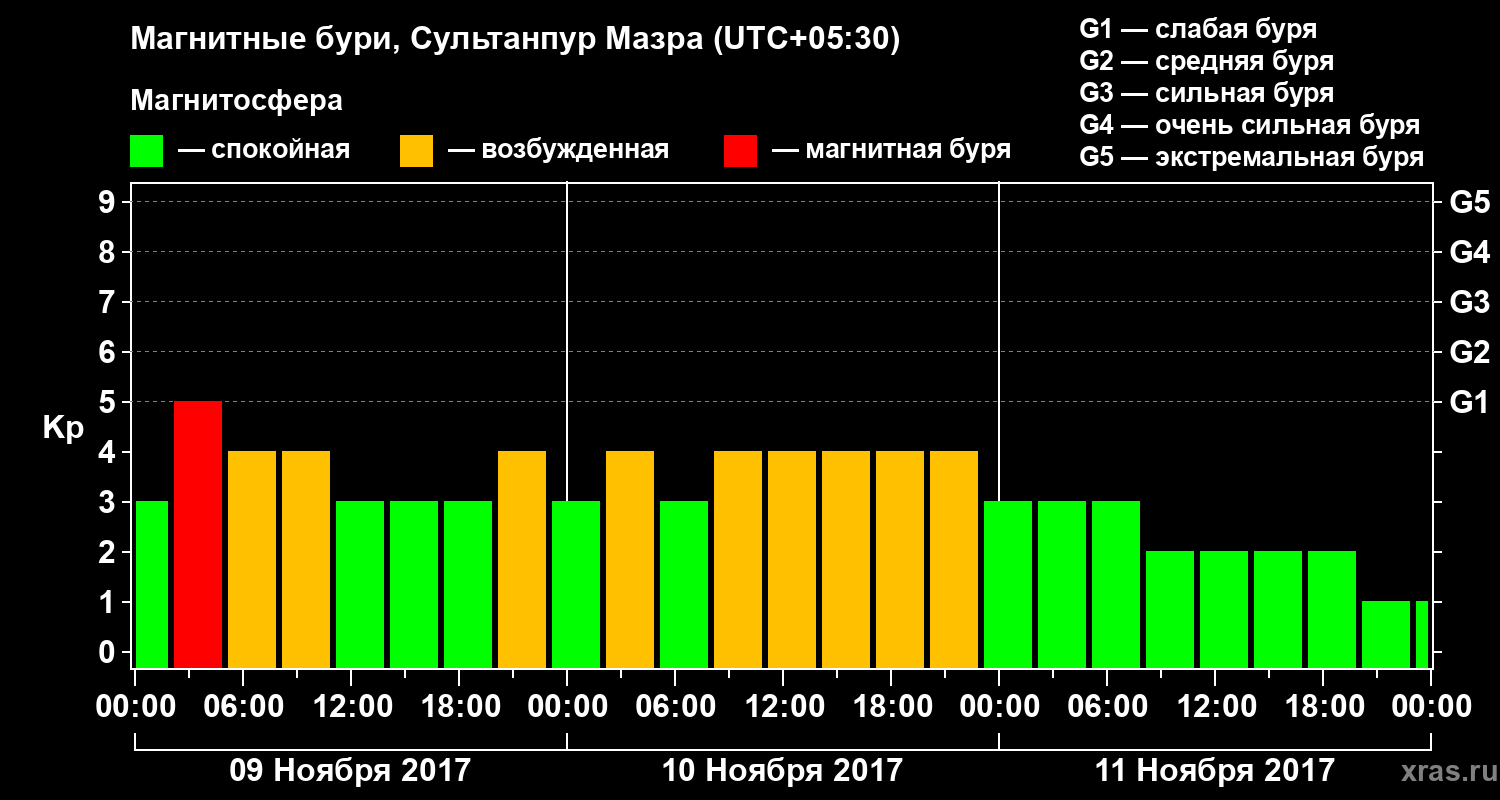This screenshot has width=1500, height=800.
Task: Click the '8' Kp axis value
Action: tap(109, 252)
